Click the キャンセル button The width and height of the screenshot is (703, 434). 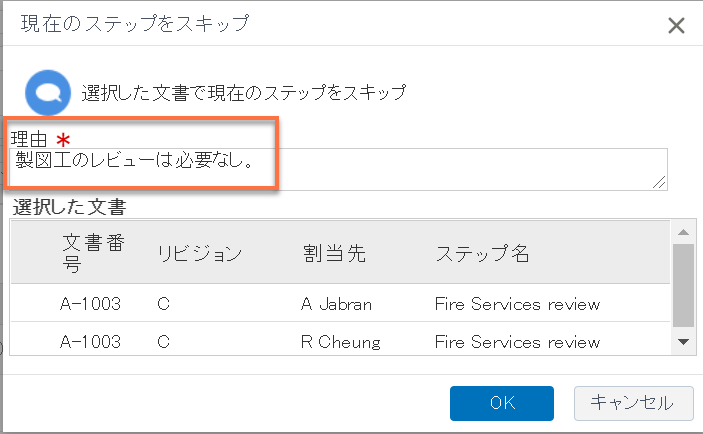coord(634,403)
